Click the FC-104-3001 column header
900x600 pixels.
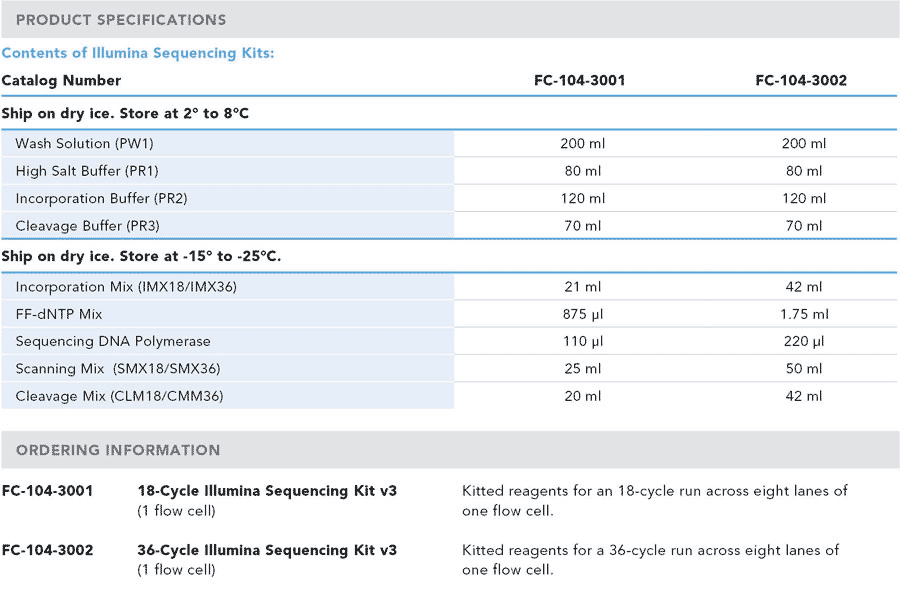580,80
